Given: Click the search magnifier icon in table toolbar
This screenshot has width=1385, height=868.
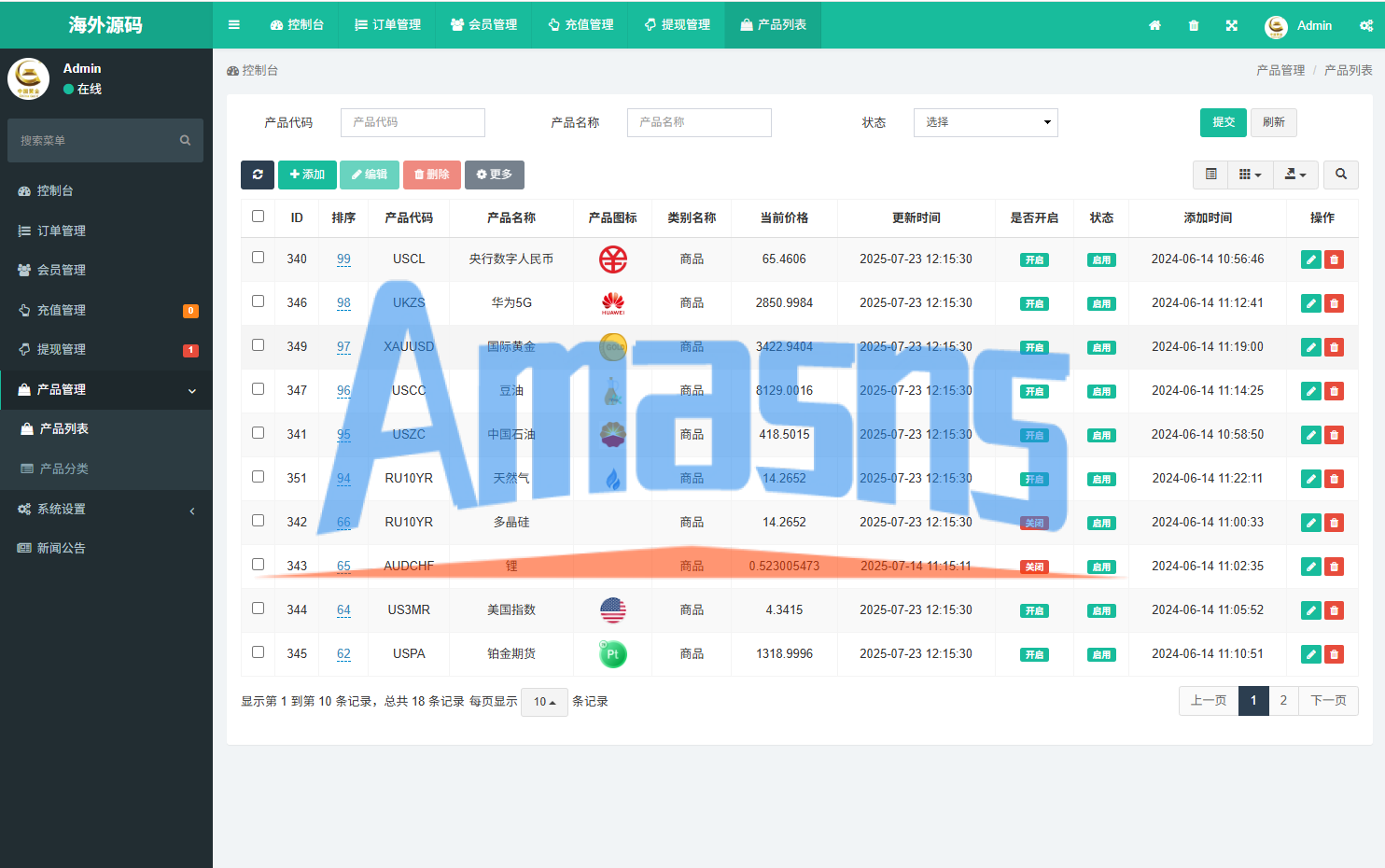Looking at the screenshot, I should 1341,175.
